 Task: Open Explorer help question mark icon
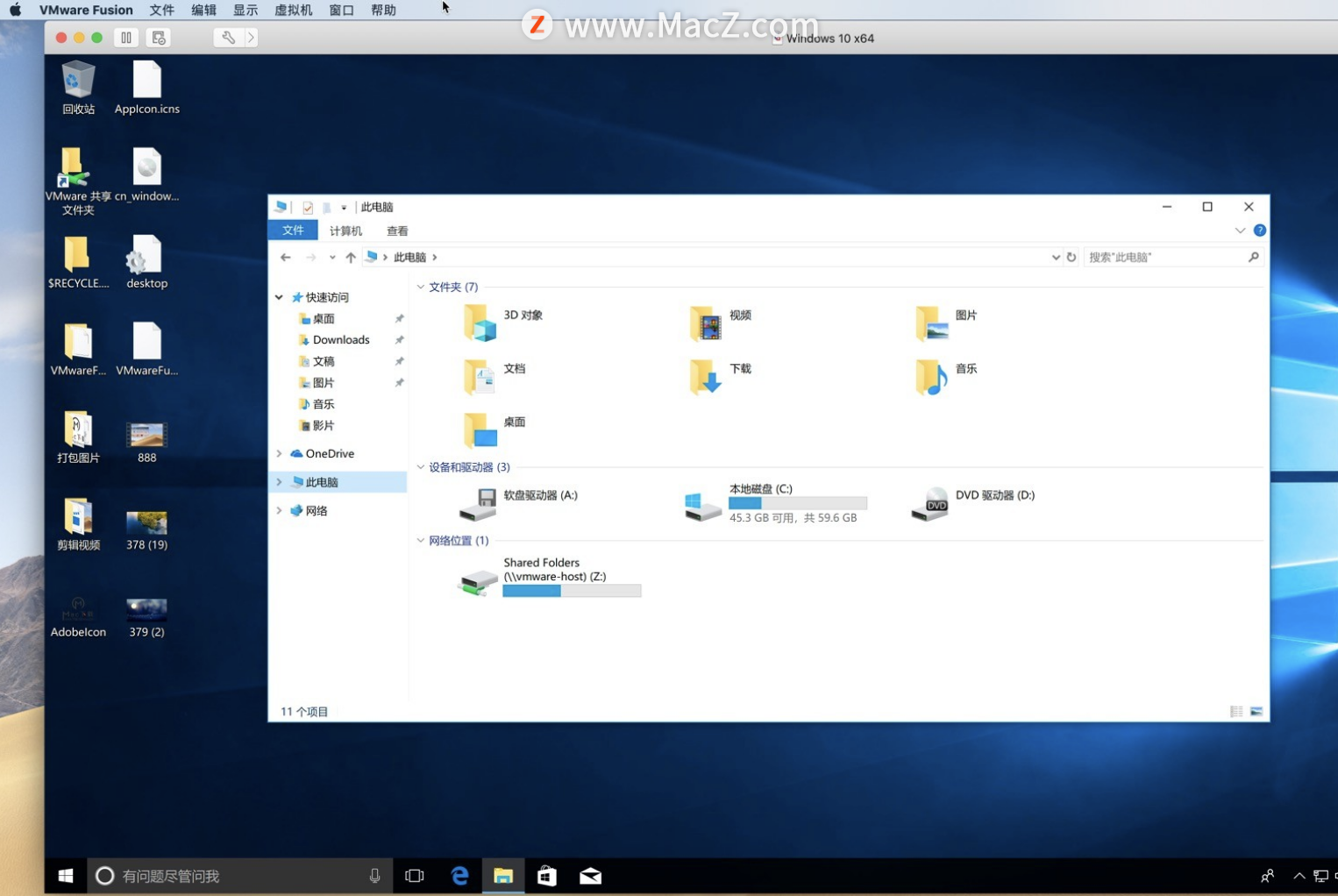click(x=1260, y=231)
